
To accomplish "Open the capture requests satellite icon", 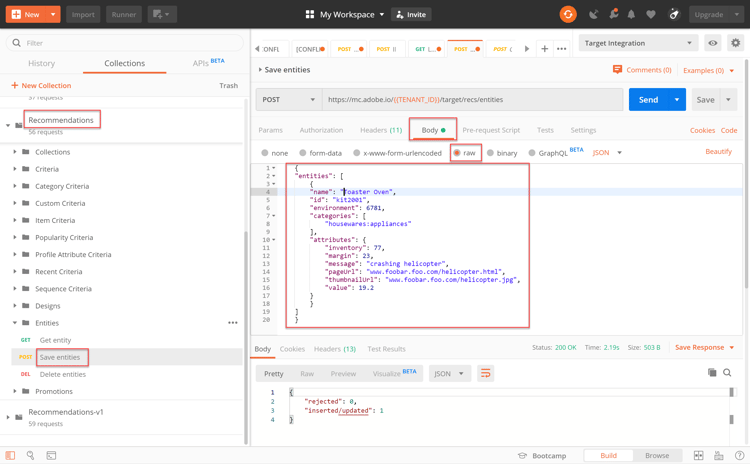I will (x=594, y=15).
